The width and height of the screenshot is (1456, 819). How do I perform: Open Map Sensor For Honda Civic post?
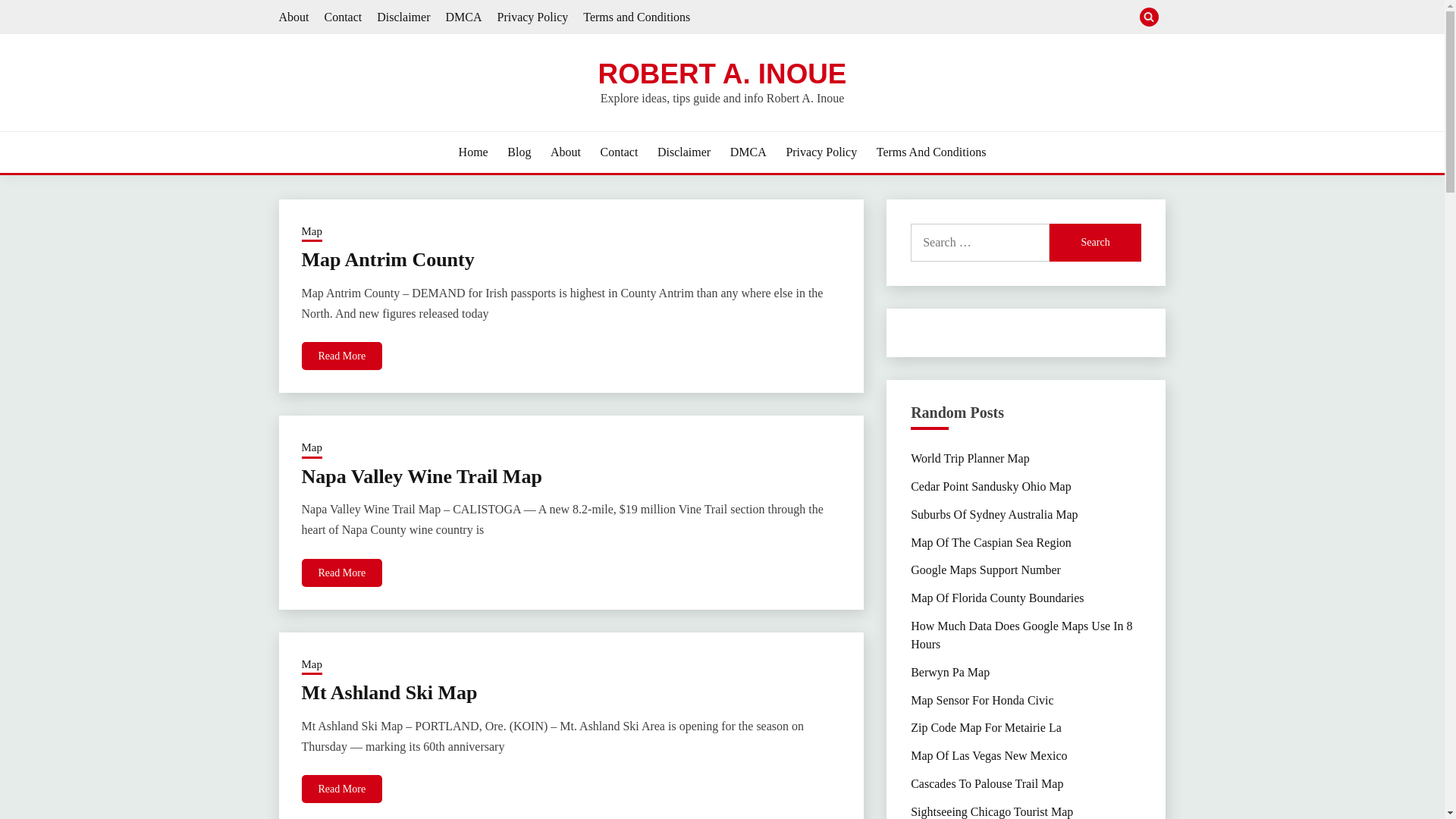click(x=982, y=701)
